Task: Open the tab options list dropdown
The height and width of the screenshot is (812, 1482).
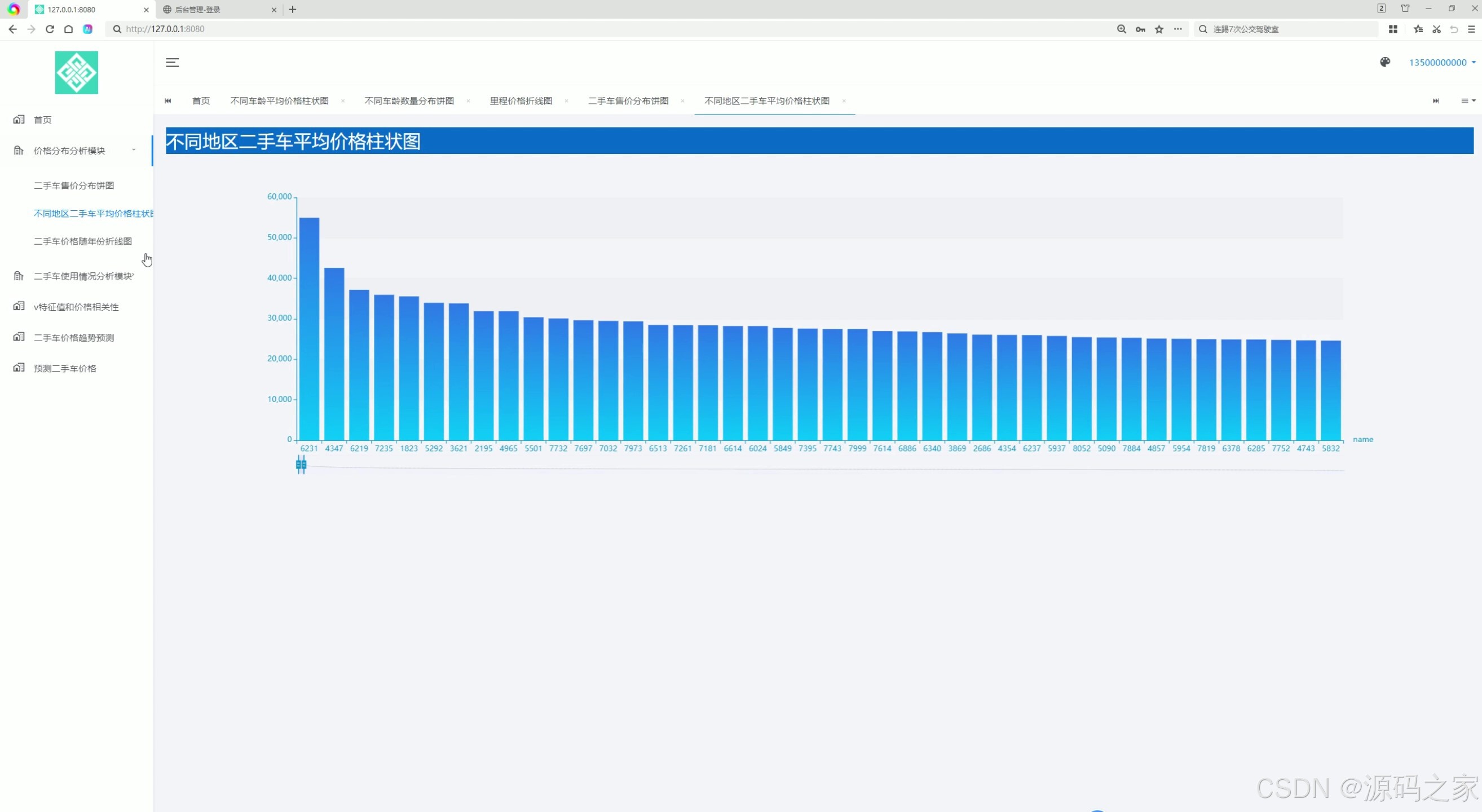Action: (1467, 100)
